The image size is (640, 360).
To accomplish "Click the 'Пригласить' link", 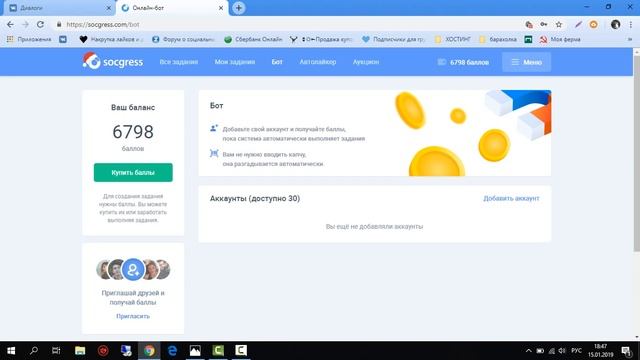I will pyautogui.click(x=133, y=316).
